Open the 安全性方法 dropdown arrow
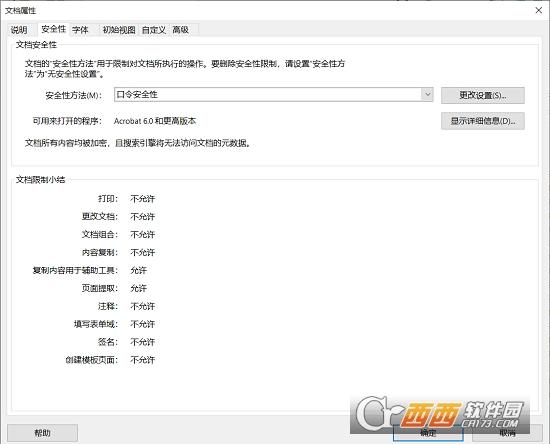 pyautogui.click(x=427, y=94)
